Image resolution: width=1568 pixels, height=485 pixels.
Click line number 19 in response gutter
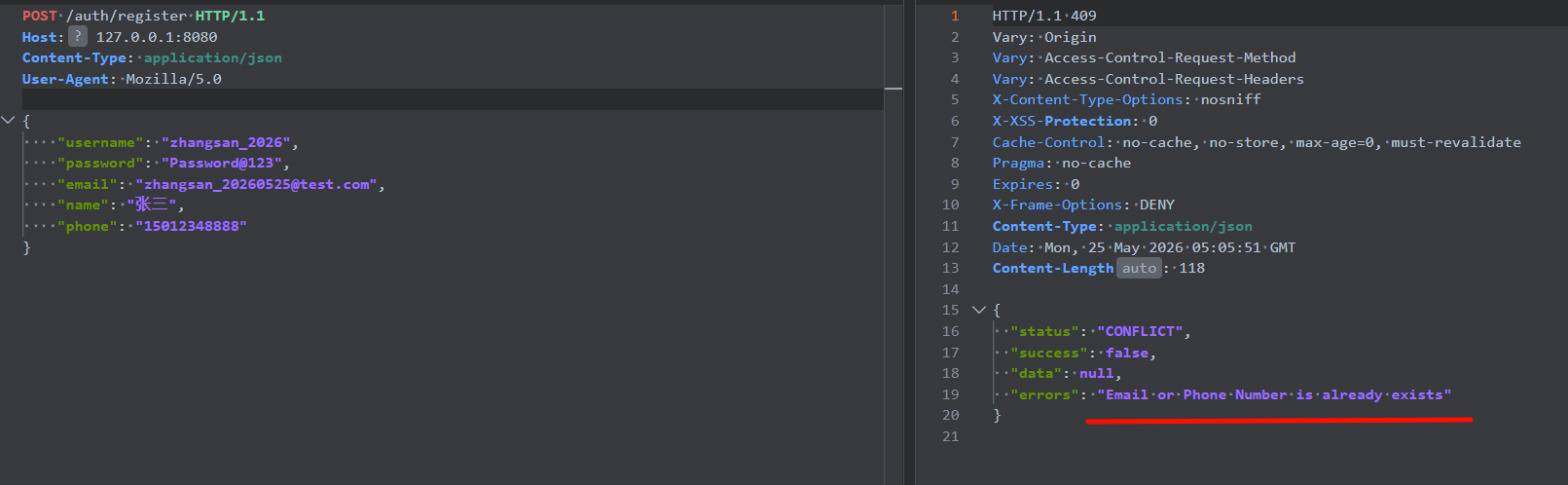[x=951, y=394]
